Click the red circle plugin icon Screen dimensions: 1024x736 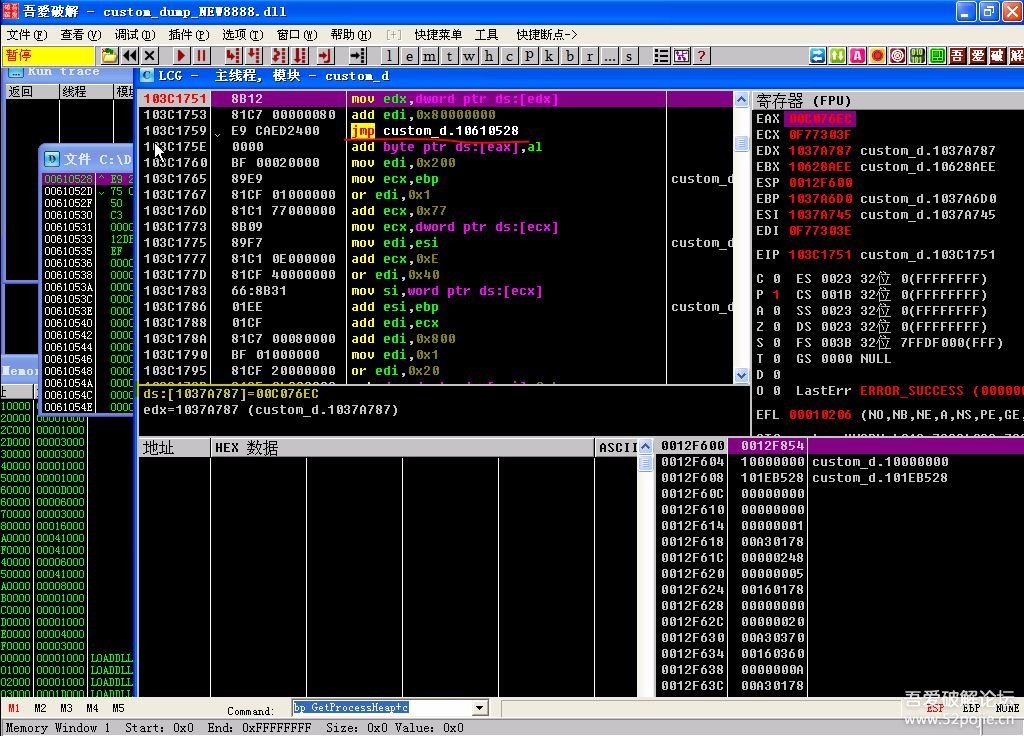click(878, 56)
